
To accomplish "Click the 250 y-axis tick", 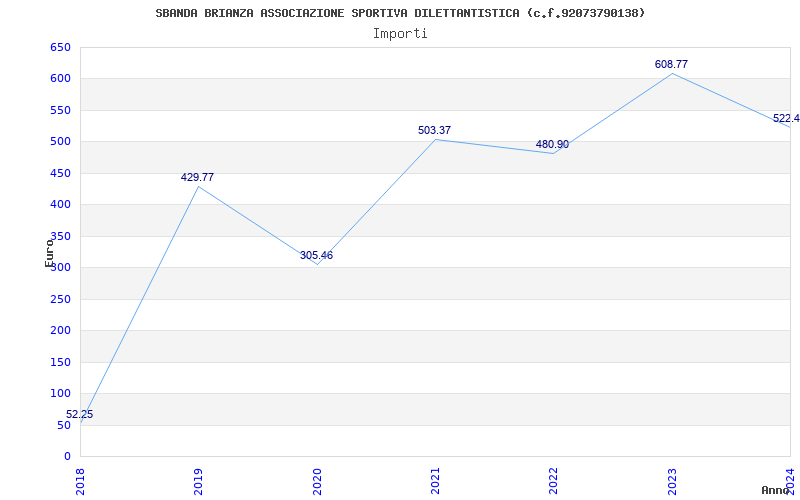I will click(x=60, y=299).
